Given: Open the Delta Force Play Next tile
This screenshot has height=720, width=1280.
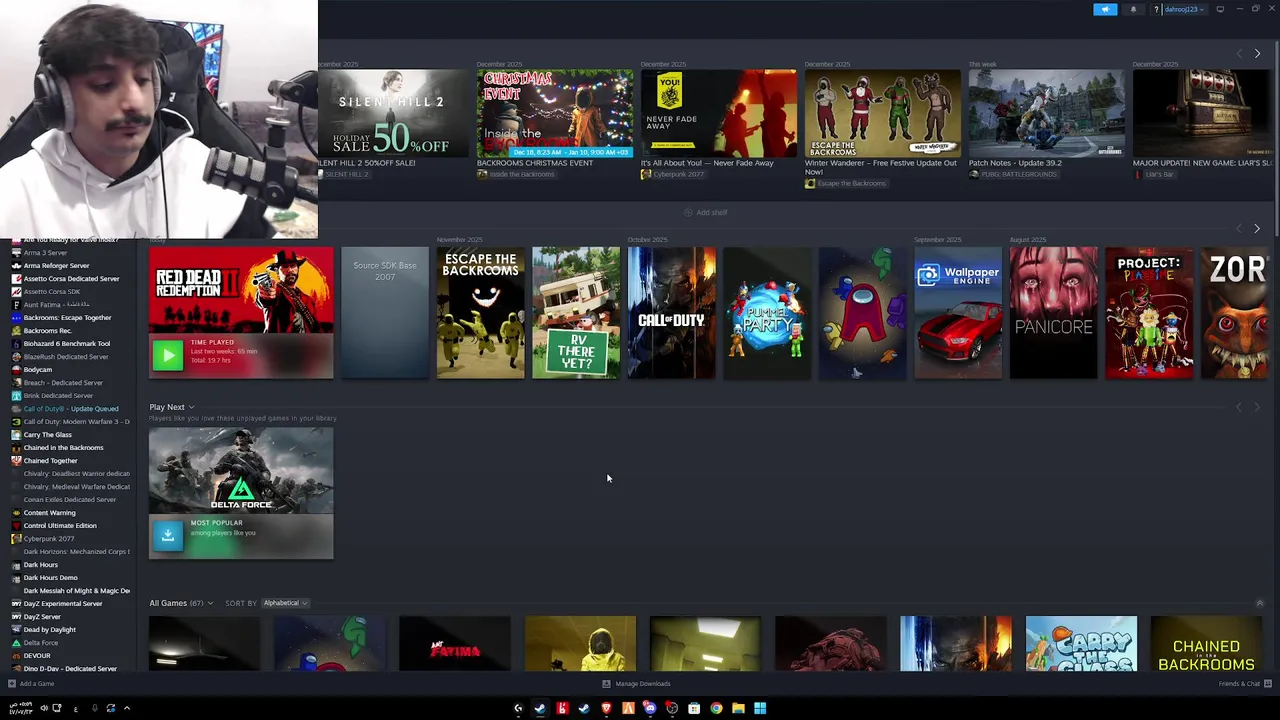Looking at the screenshot, I should click(241, 493).
